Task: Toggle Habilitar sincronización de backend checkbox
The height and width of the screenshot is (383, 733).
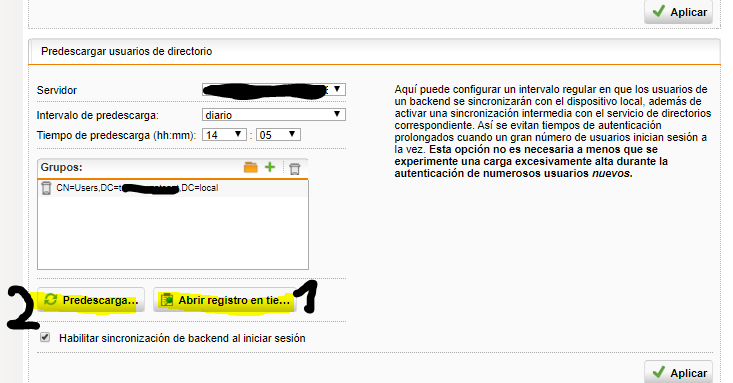Action: [x=45, y=337]
